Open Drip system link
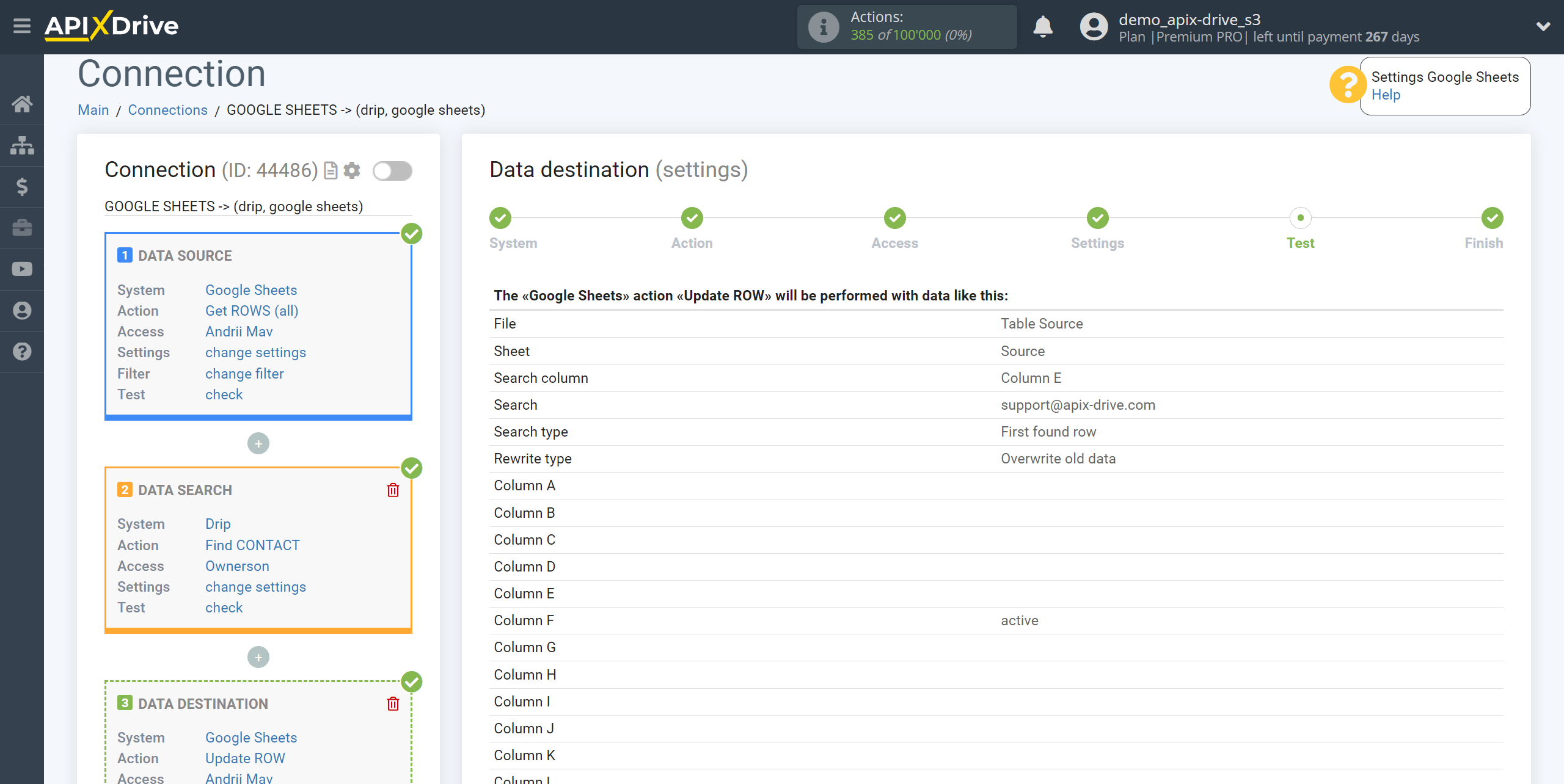Screen dimensions: 1564x784 click(x=218, y=524)
